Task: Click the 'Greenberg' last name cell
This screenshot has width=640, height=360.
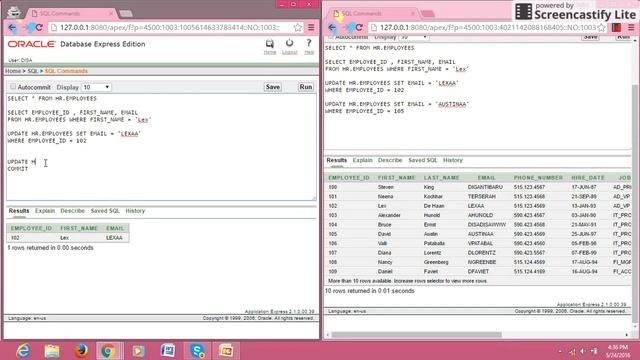Action: (x=436, y=262)
